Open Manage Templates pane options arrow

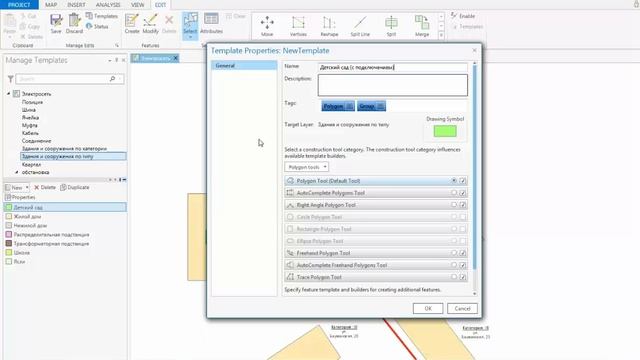[x=110, y=60]
